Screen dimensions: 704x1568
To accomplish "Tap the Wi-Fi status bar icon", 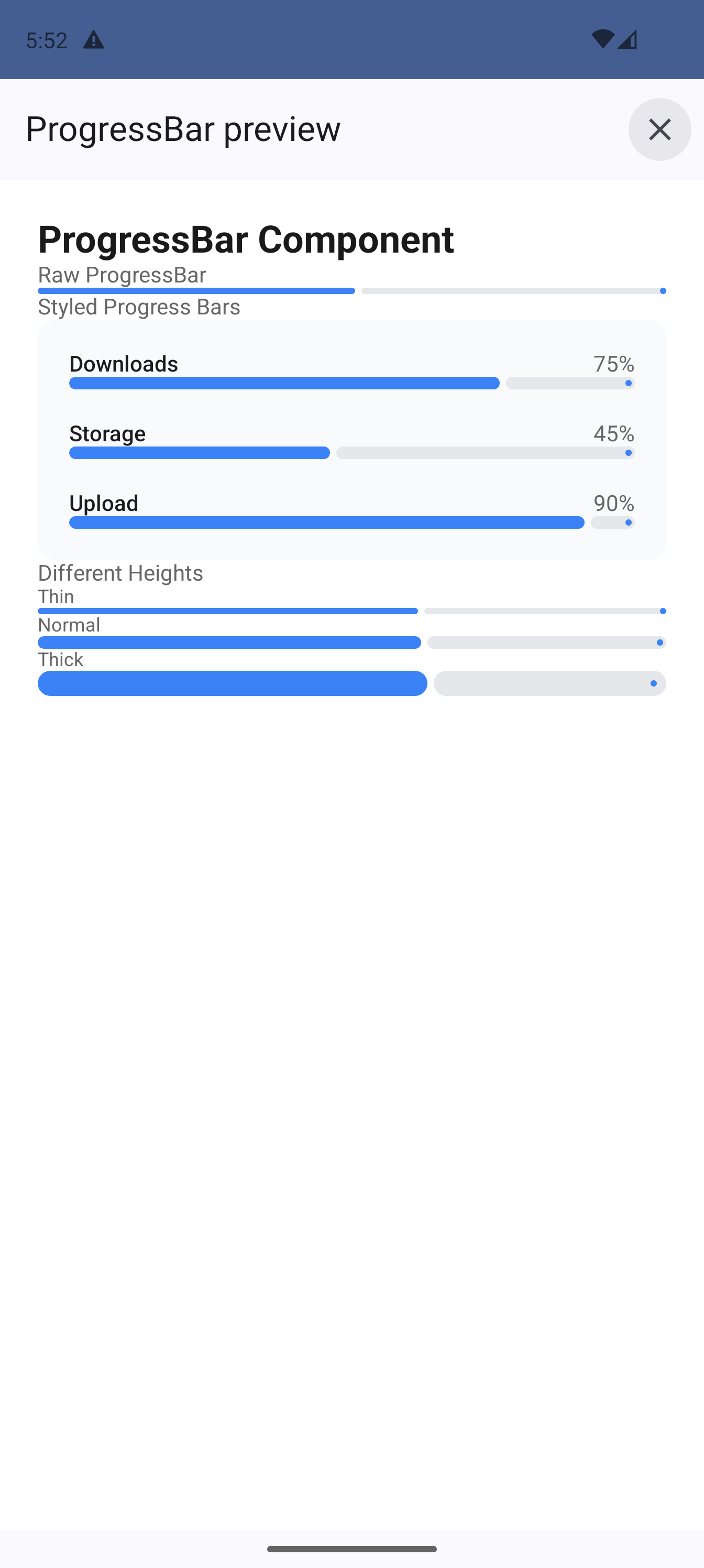I will click(602, 39).
